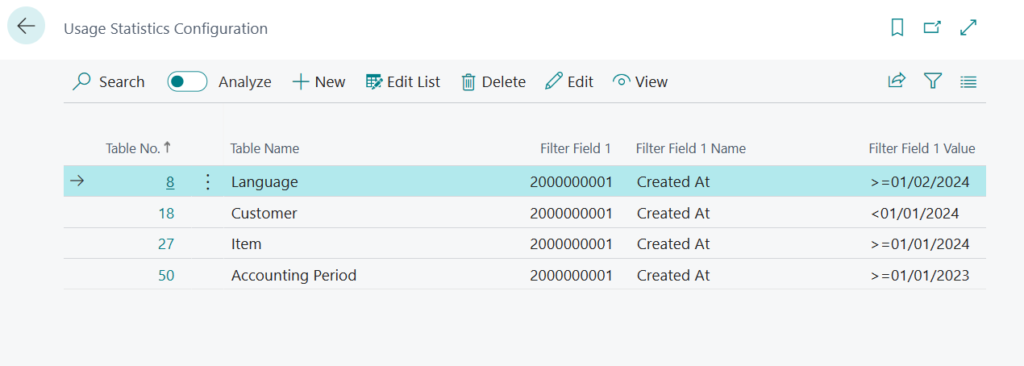This screenshot has height=366, width=1024.
Task: Open page in new window icon
Action: tap(933, 27)
